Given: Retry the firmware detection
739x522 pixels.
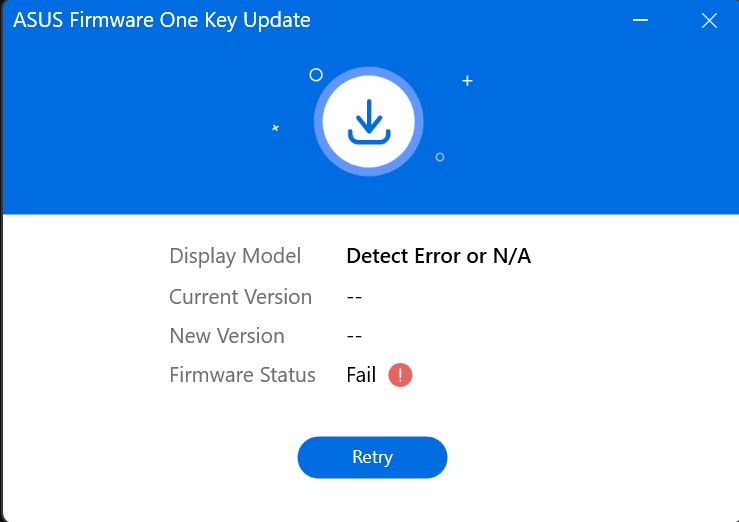Looking at the screenshot, I should click(x=372, y=457).
